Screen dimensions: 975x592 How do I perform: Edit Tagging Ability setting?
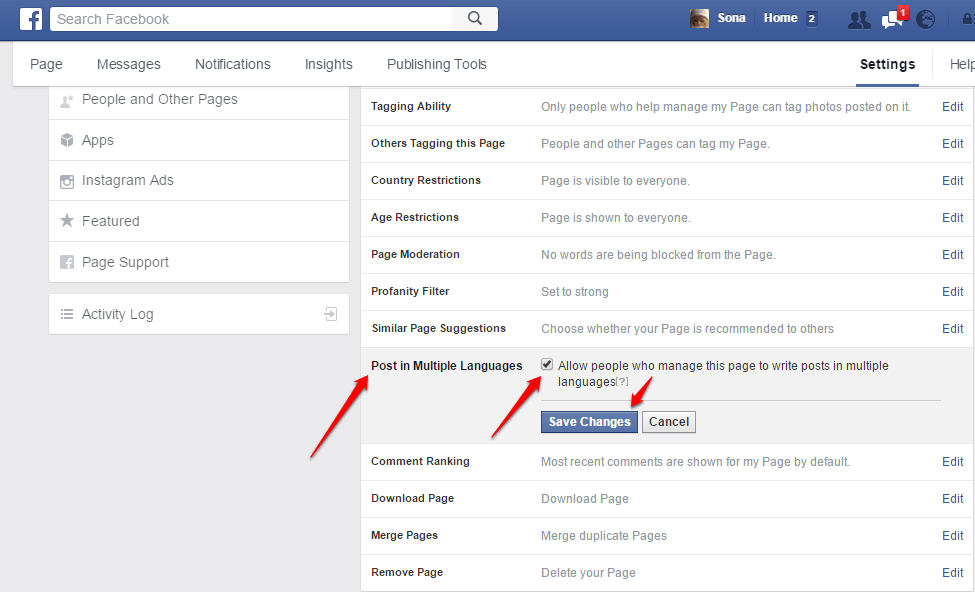point(953,106)
